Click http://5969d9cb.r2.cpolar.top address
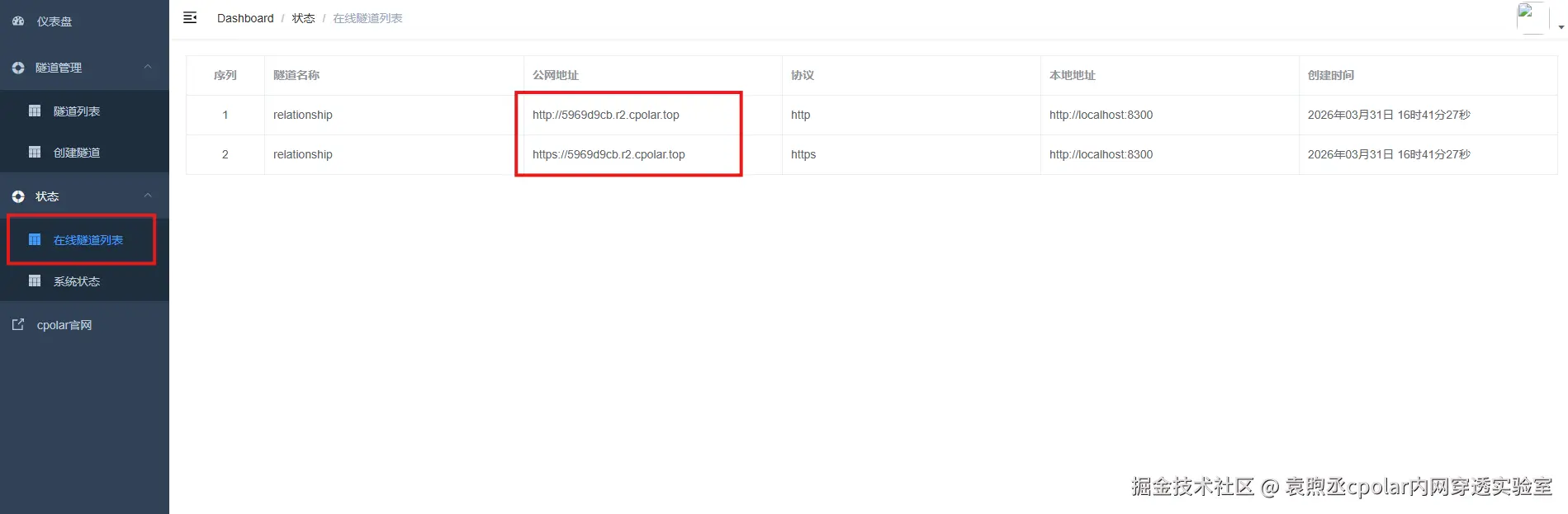Screen dimensions: 1568x514 pyautogui.click(x=606, y=115)
